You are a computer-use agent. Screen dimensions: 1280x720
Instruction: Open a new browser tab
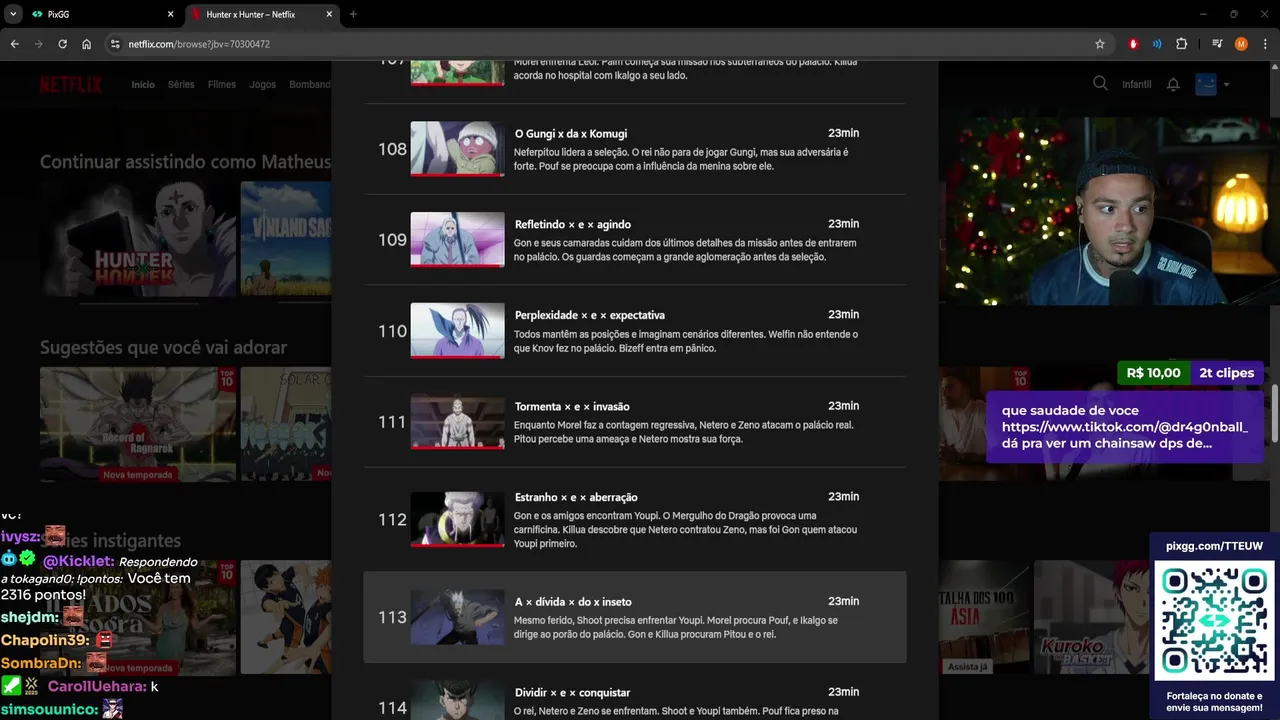[x=353, y=14]
